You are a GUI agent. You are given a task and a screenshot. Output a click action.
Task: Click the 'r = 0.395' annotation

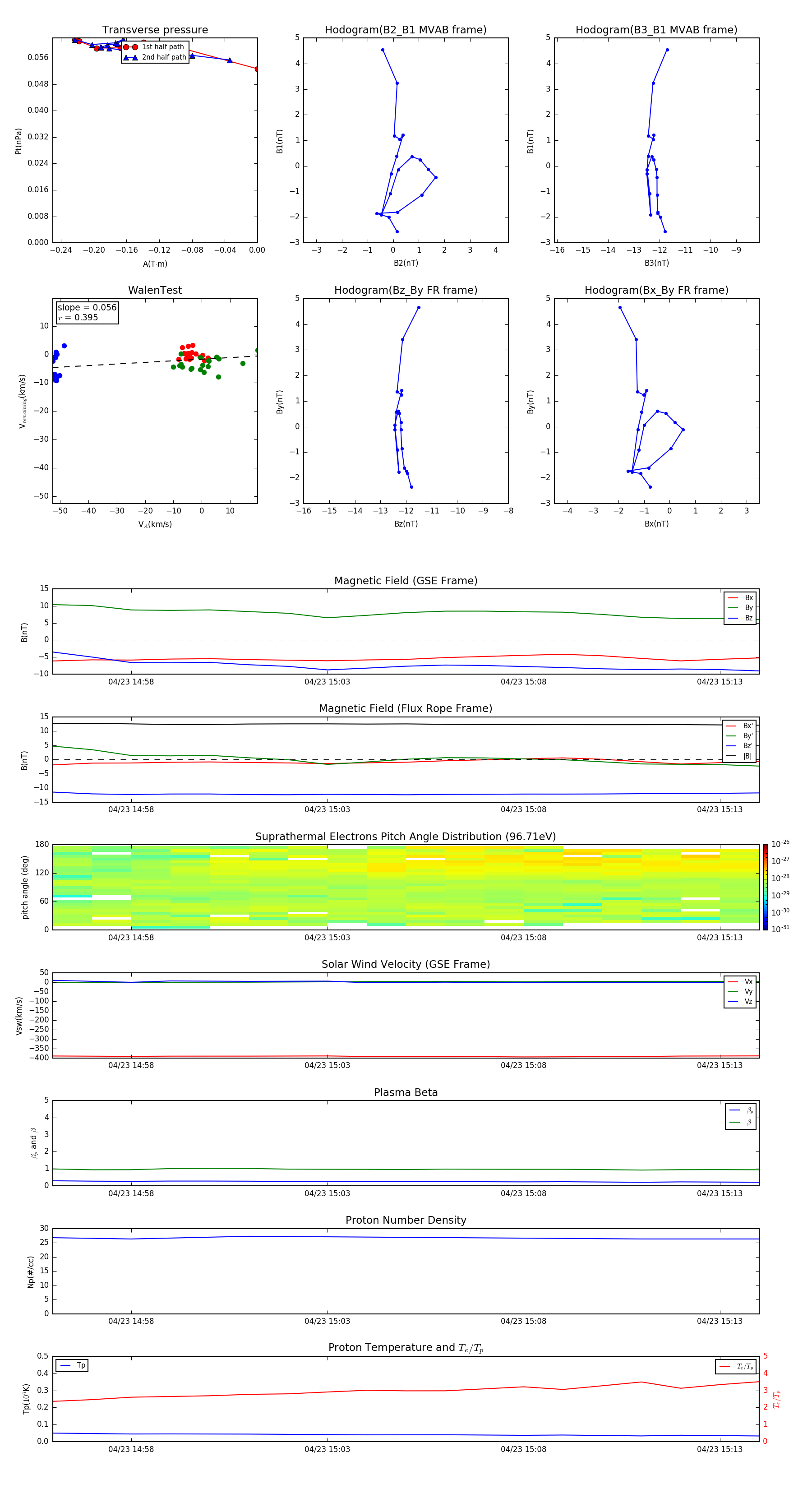(x=78, y=317)
